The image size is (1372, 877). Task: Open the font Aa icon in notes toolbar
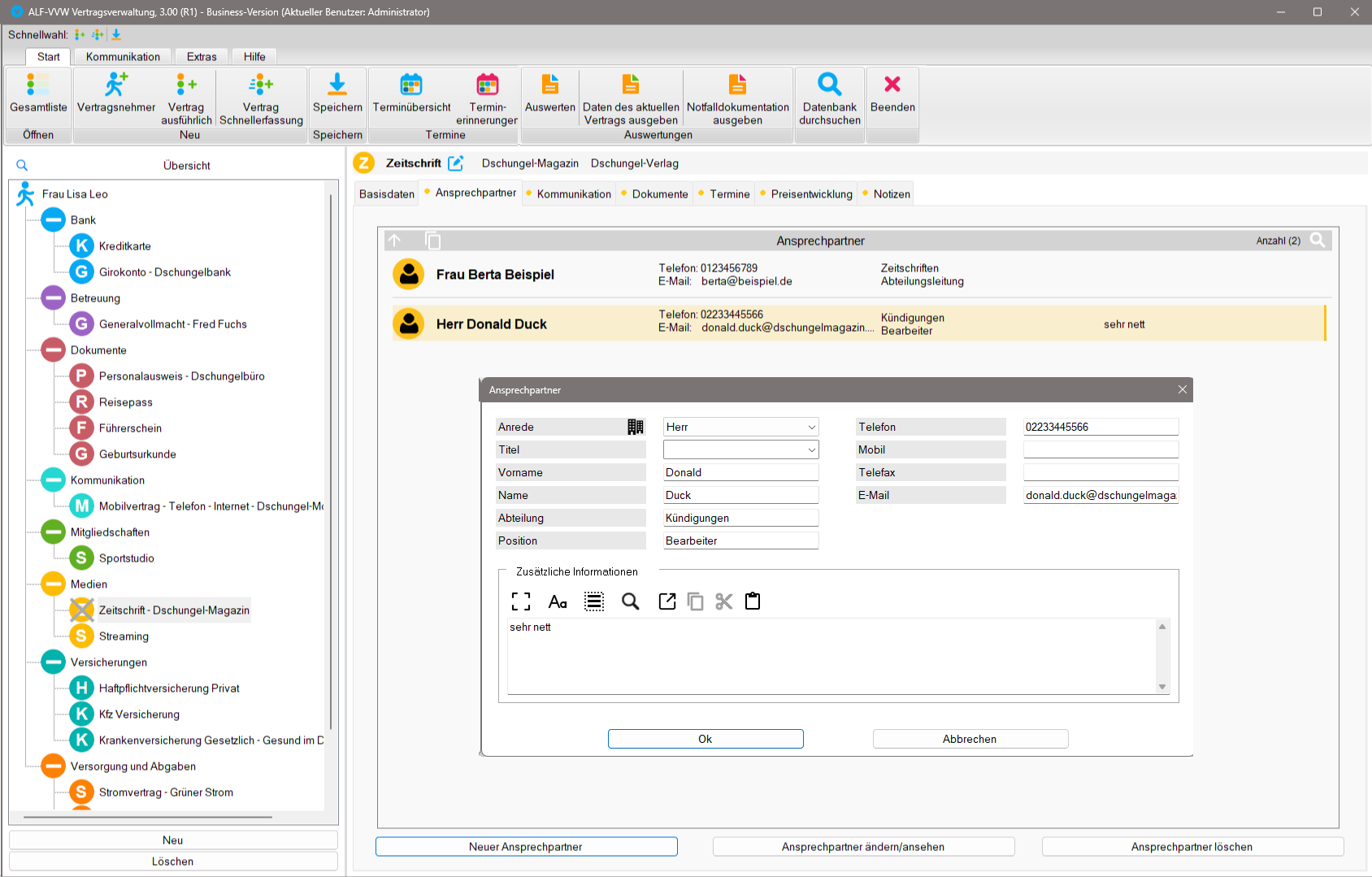coord(558,601)
